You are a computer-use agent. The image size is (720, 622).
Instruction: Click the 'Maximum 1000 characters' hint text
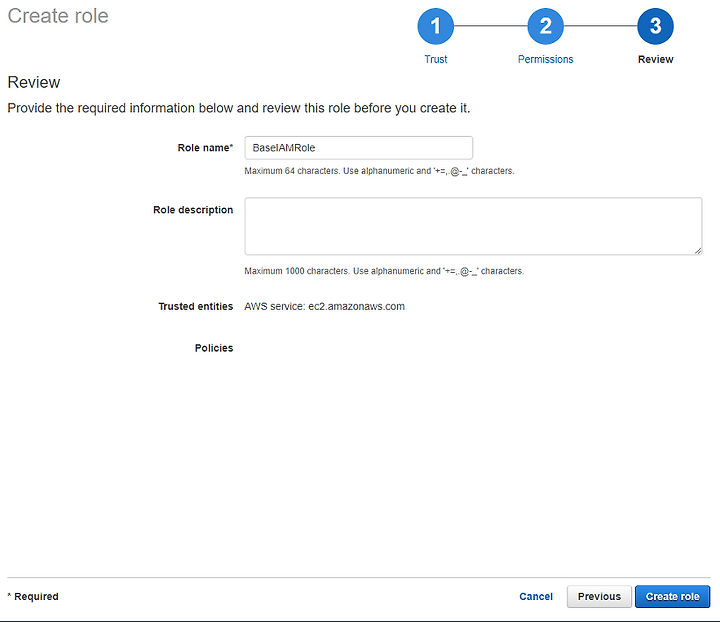pos(384,271)
